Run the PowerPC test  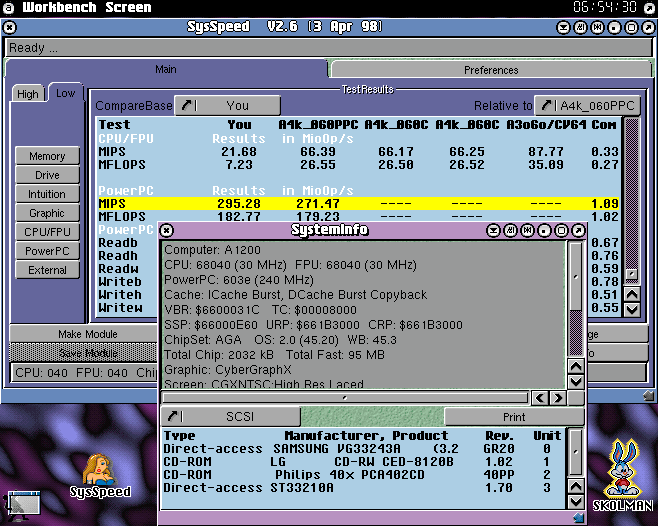coord(47,251)
